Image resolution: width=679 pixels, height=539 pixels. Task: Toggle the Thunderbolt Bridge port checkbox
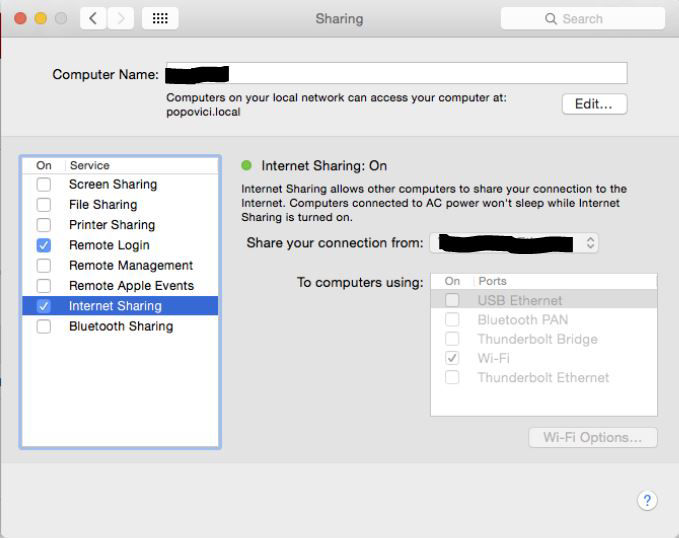tap(452, 339)
